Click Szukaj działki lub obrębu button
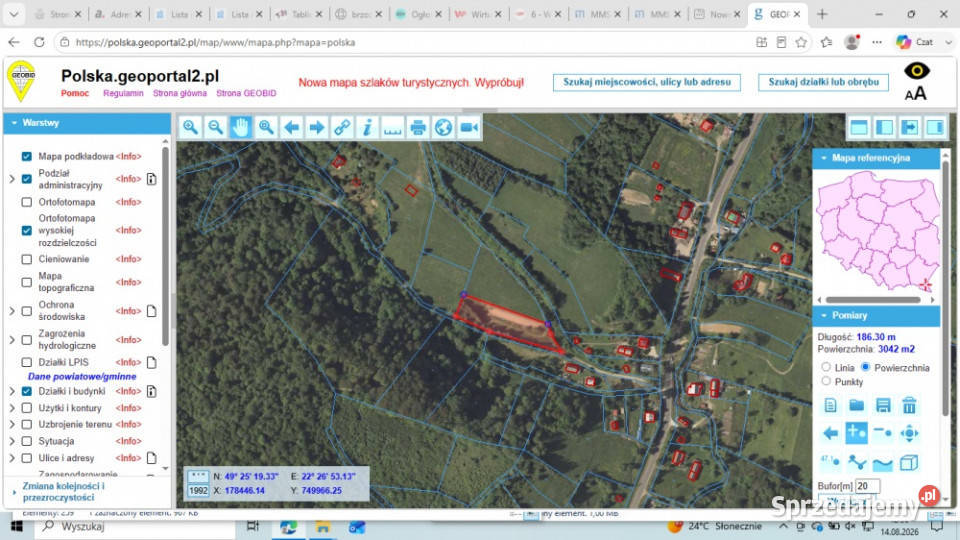The width and height of the screenshot is (960, 540). (823, 82)
